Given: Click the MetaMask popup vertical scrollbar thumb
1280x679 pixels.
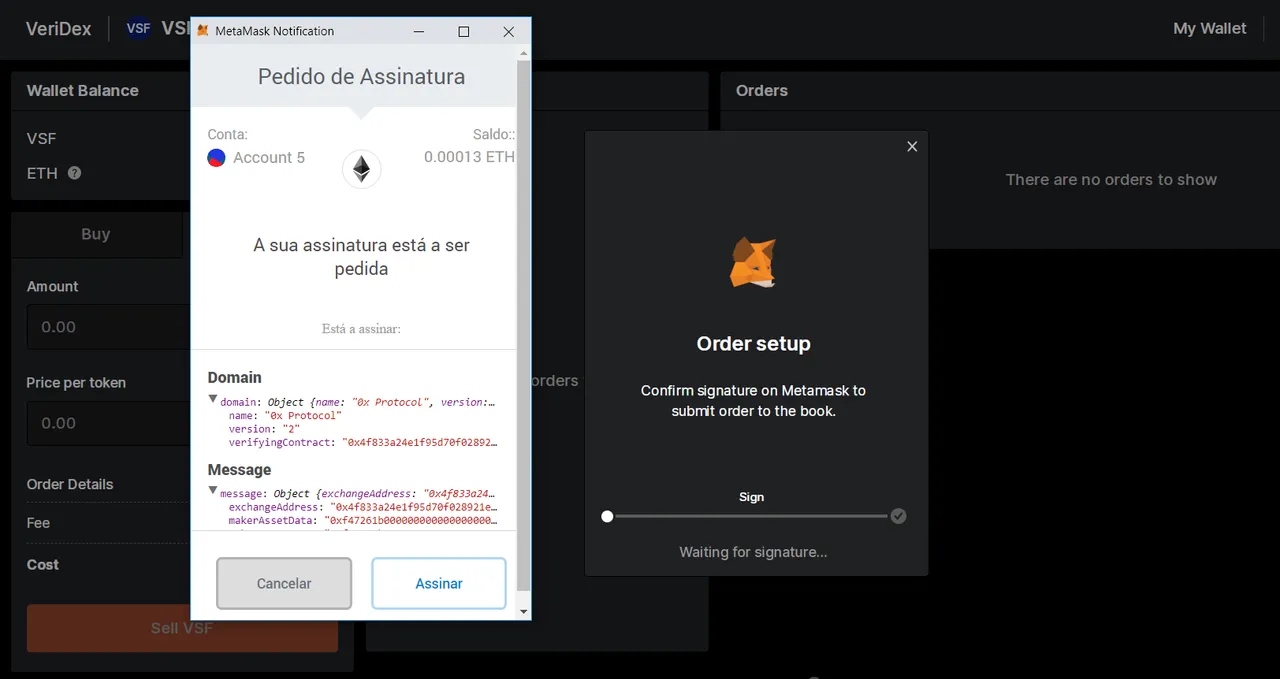Looking at the screenshot, I should (523, 325).
